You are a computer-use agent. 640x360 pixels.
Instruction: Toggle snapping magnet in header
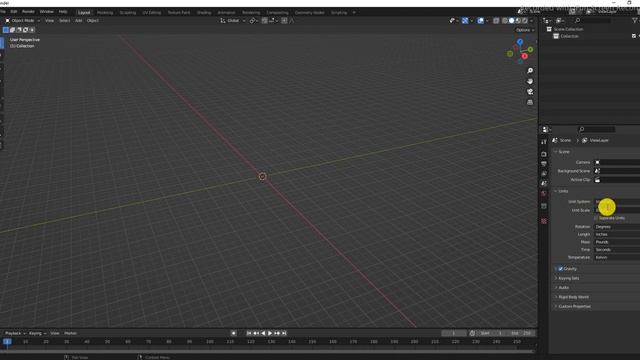(264, 20)
